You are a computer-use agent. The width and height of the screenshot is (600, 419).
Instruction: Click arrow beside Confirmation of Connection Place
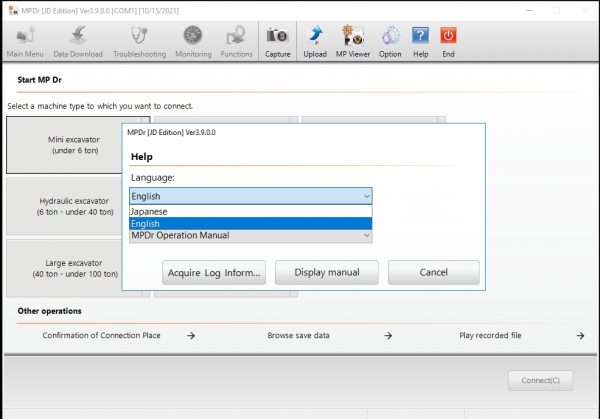191,336
